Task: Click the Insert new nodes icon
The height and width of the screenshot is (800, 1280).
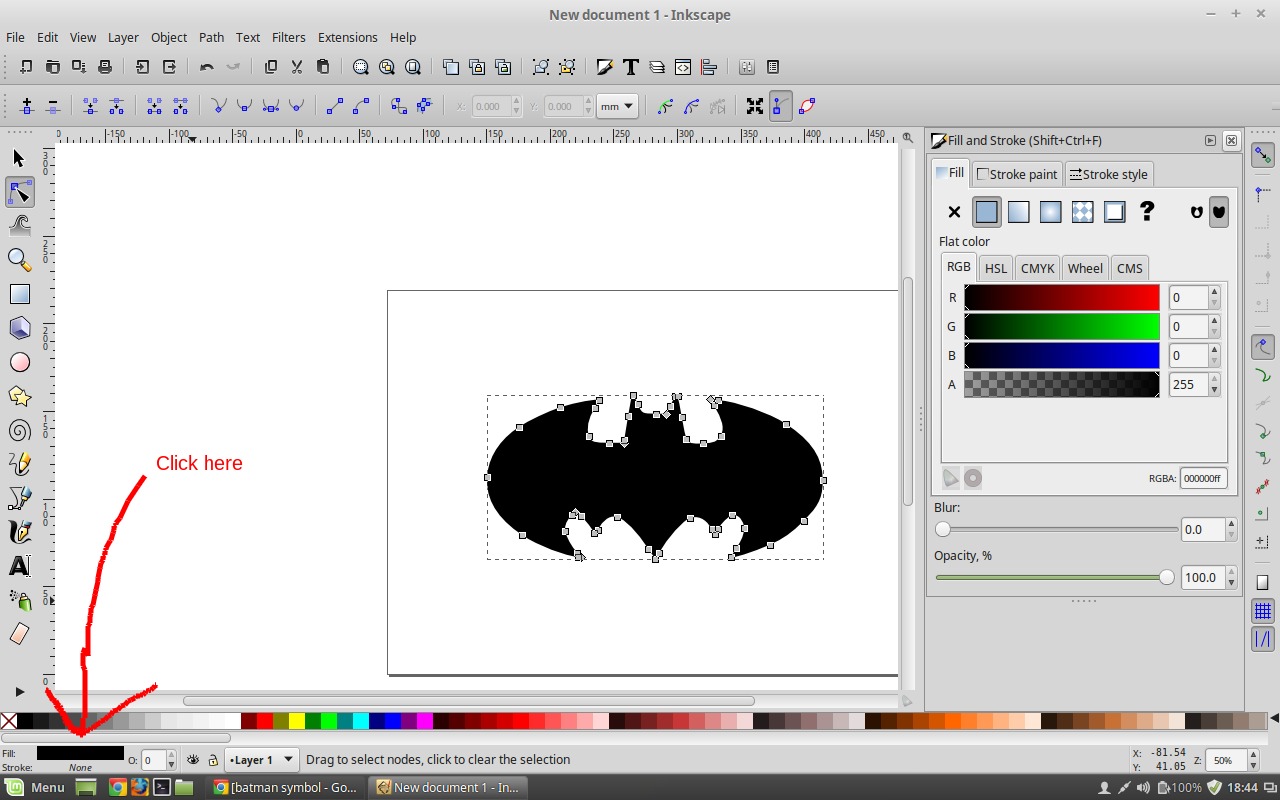Action: (27, 105)
